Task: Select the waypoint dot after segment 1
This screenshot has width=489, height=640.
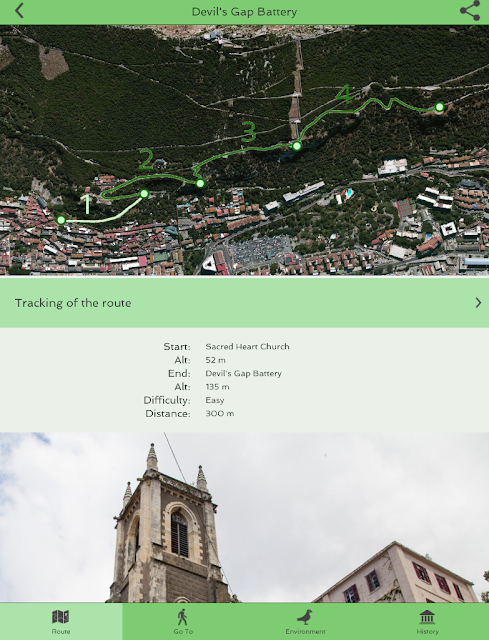Action: click(144, 193)
